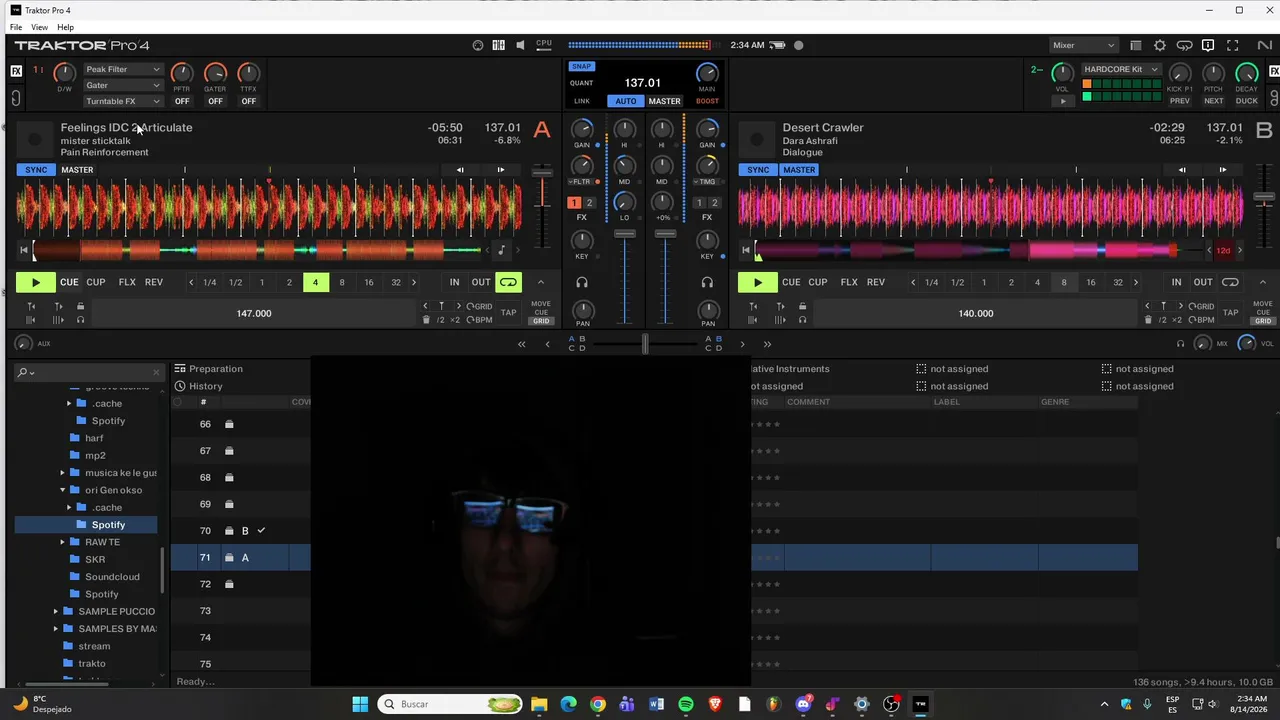Toggle the SNAP button
The height and width of the screenshot is (720, 1280).
click(581, 67)
